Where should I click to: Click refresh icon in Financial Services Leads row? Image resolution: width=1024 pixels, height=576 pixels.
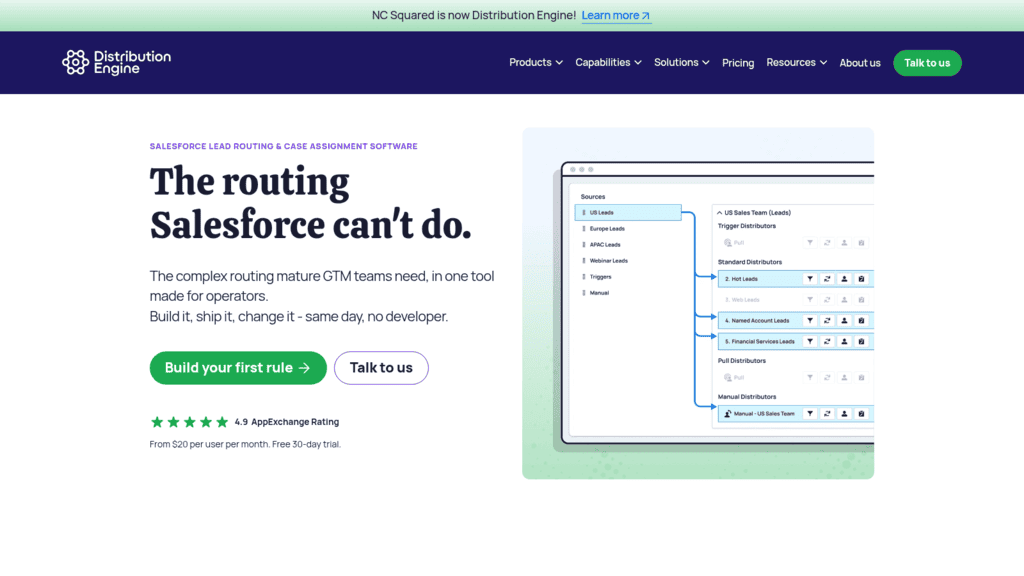click(827, 342)
